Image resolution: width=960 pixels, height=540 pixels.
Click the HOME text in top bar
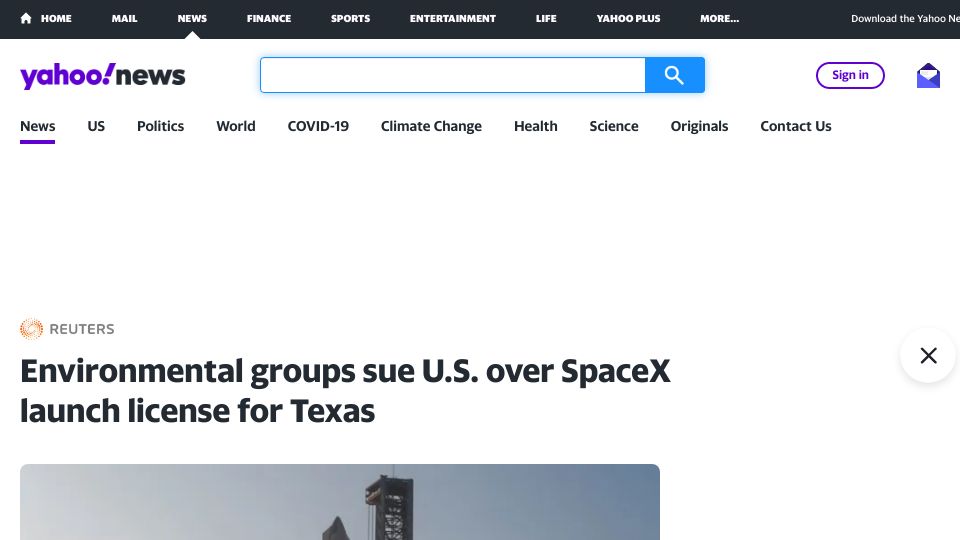click(x=56, y=18)
